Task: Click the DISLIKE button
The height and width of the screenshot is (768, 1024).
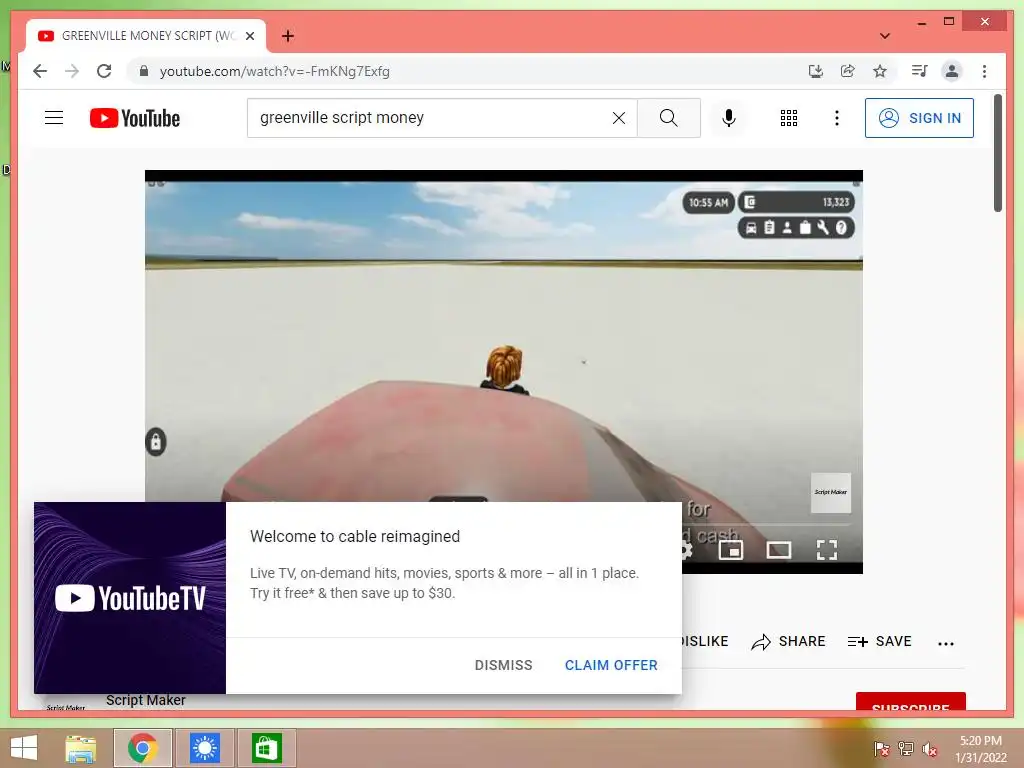Action: tap(705, 641)
